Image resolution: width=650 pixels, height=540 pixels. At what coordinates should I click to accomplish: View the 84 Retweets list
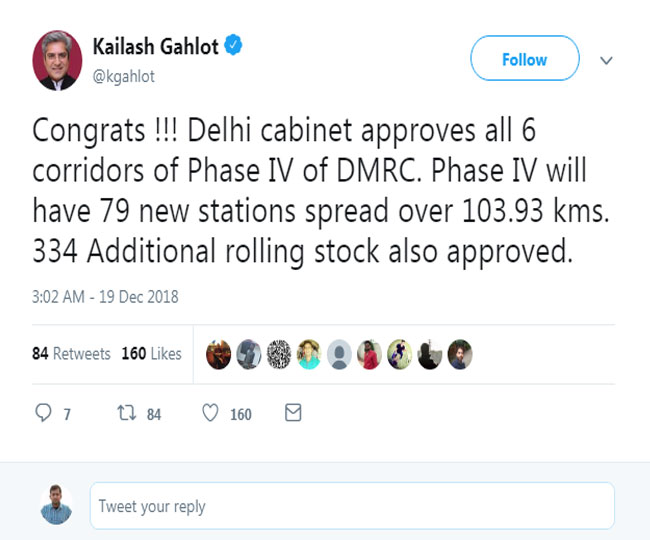coord(71,354)
